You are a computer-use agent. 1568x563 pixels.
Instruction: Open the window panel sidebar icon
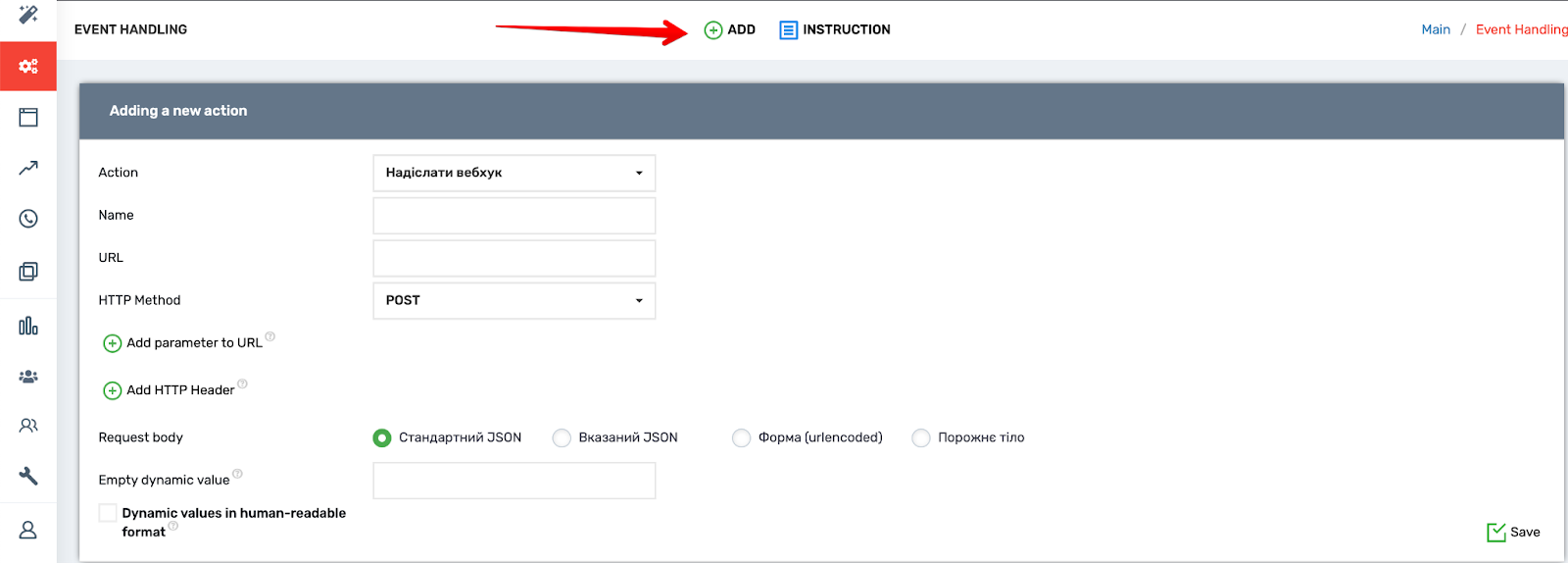[28, 118]
